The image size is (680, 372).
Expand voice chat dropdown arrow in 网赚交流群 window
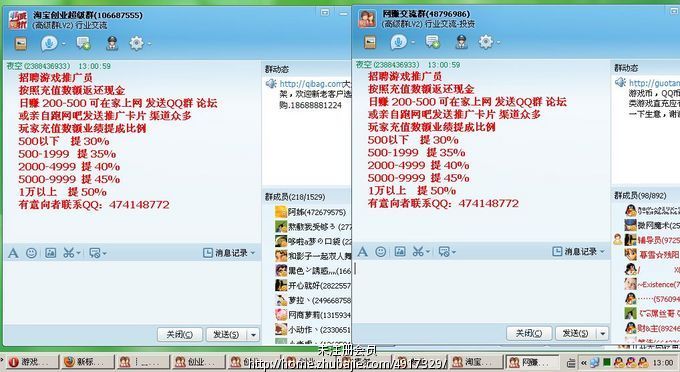(x=413, y=42)
